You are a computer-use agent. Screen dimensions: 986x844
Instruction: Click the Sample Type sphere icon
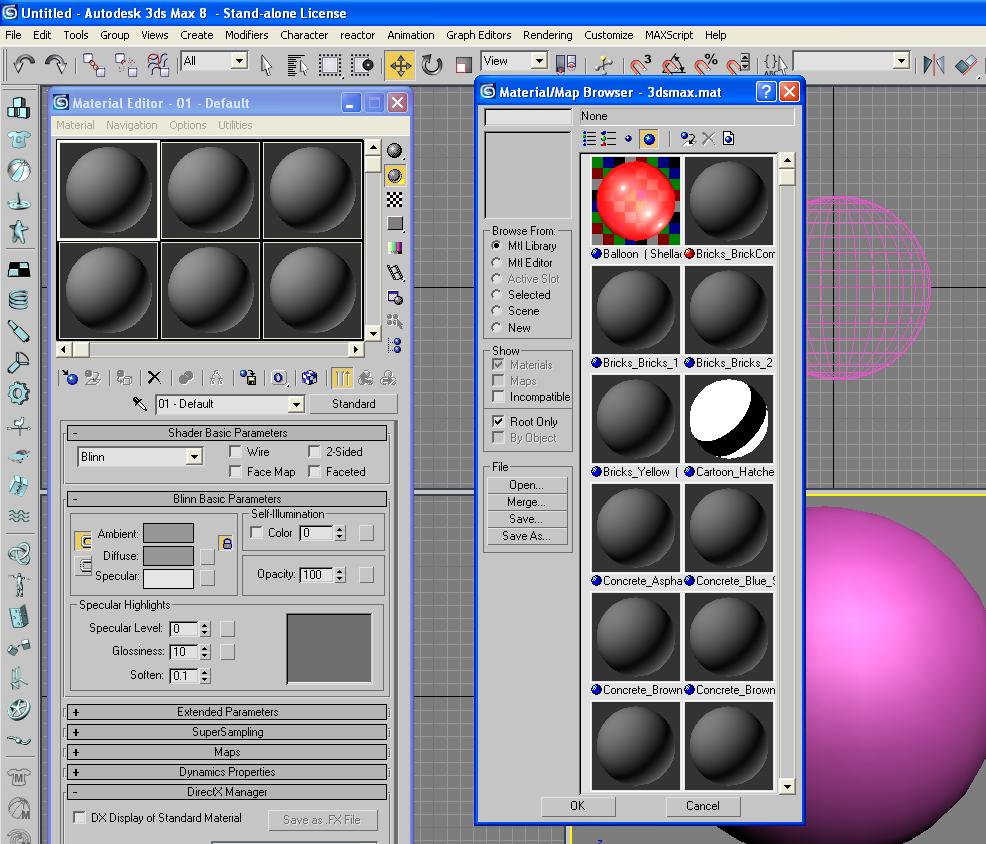(x=395, y=150)
